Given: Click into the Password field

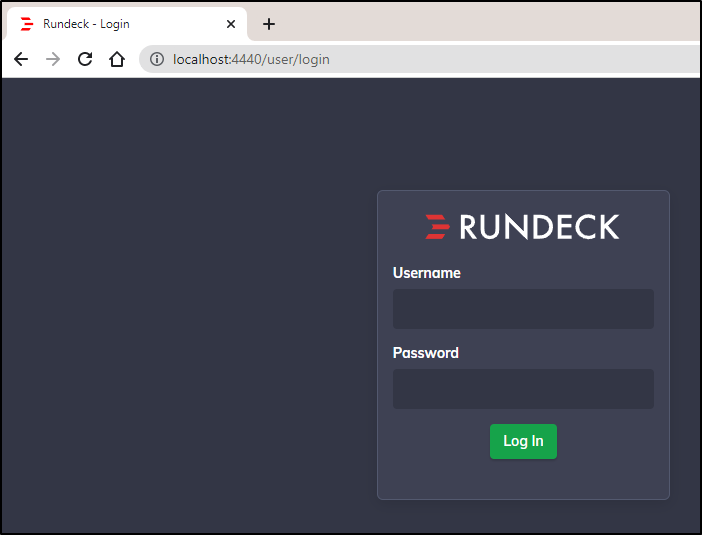Looking at the screenshot, I should click(x=523, y=389).
